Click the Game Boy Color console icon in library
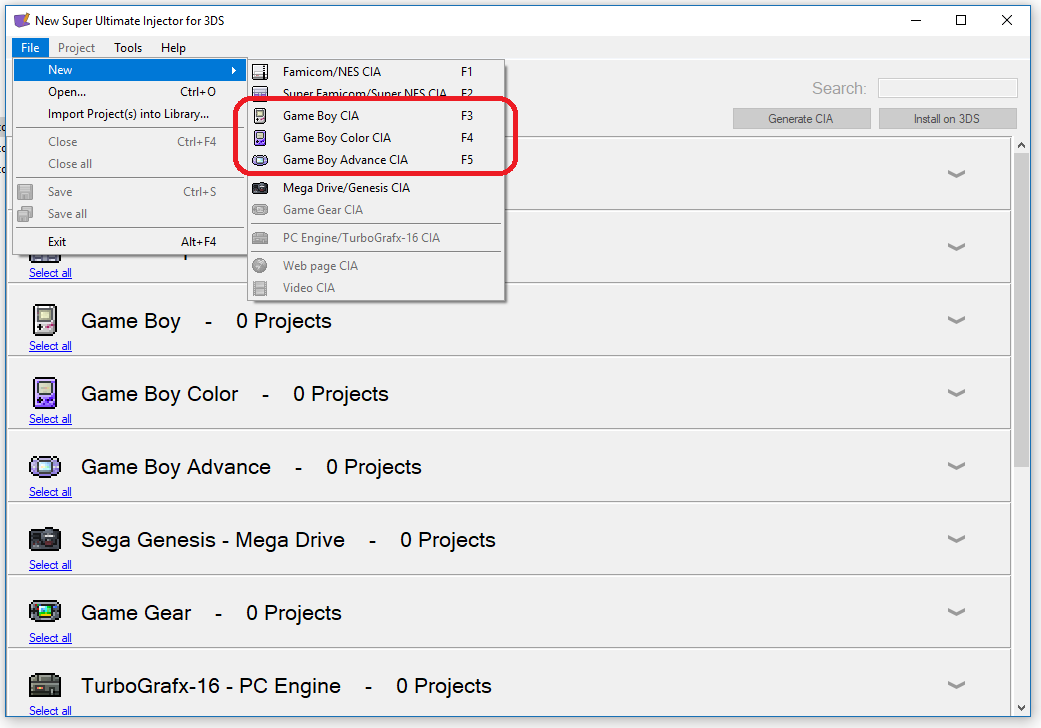 coord(45,393)
